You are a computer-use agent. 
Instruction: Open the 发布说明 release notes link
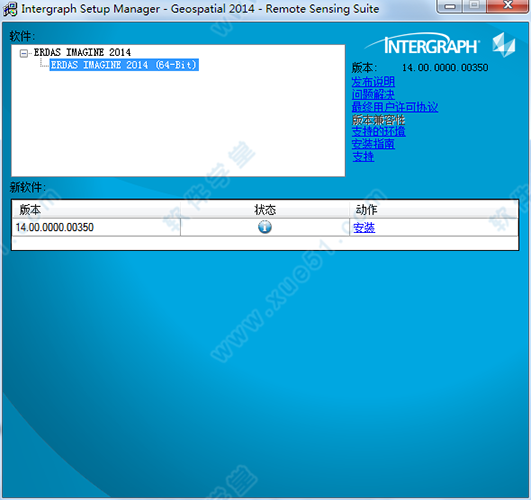tap(373, 82)
